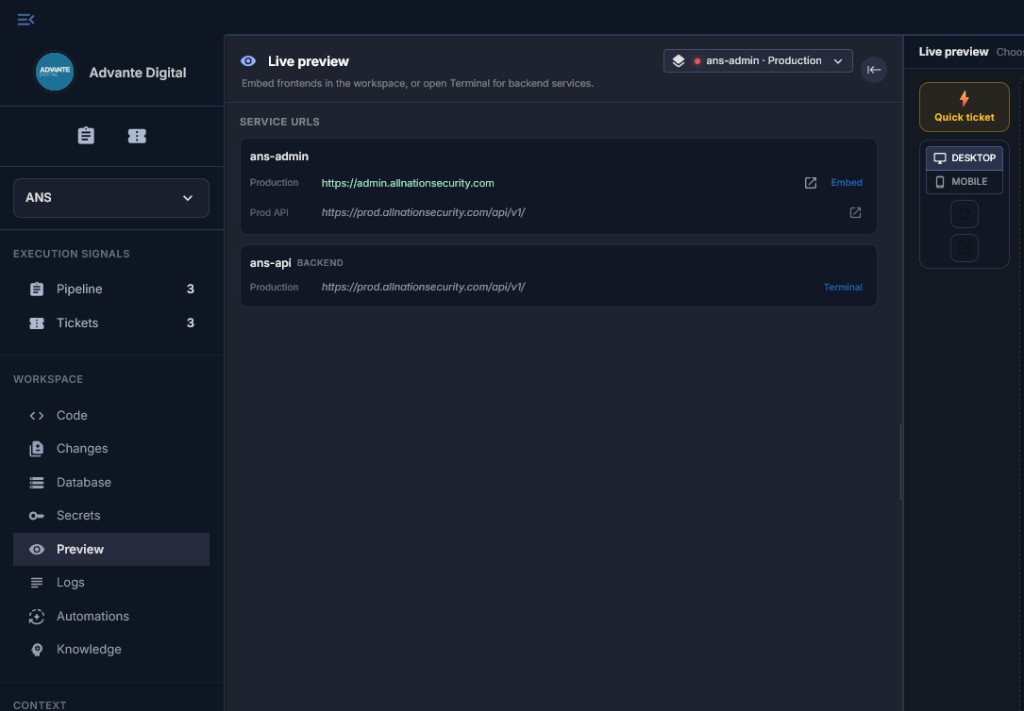Open the ANS project dropdown

111,198
